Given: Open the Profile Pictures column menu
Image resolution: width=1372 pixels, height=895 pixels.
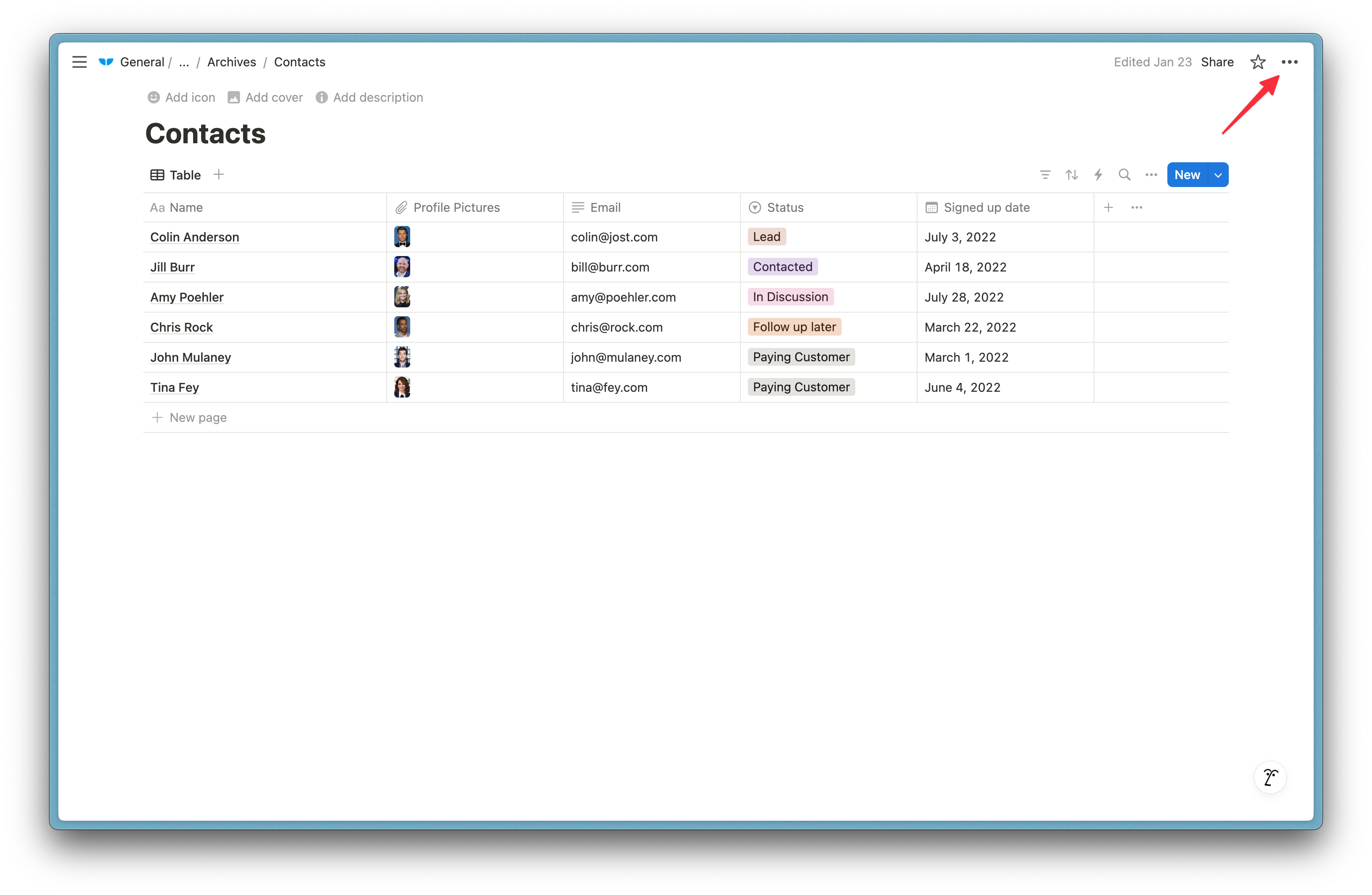Looking at the screenshot, I should (x=475, y=207).
